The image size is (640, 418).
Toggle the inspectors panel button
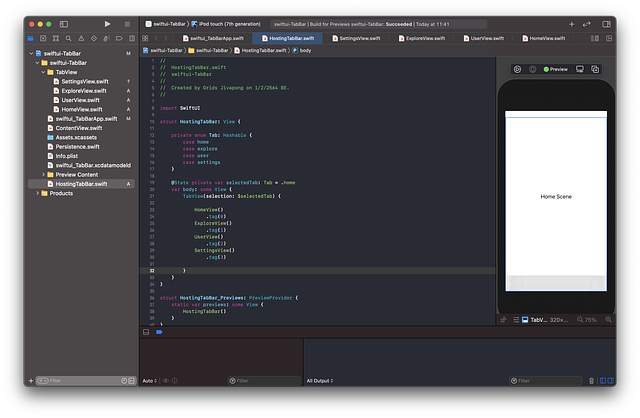pyautogui.click(x=607, y=24)
